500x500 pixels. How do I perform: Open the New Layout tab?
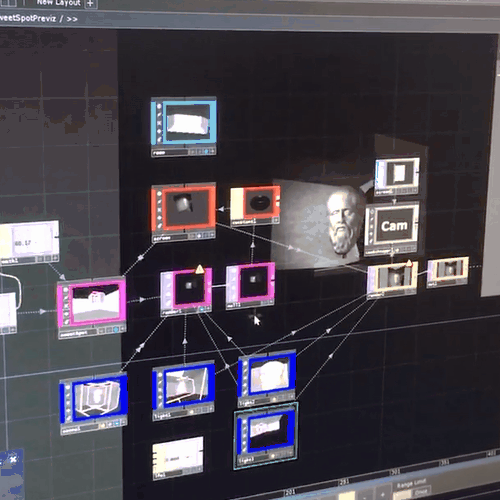[58, 3]
